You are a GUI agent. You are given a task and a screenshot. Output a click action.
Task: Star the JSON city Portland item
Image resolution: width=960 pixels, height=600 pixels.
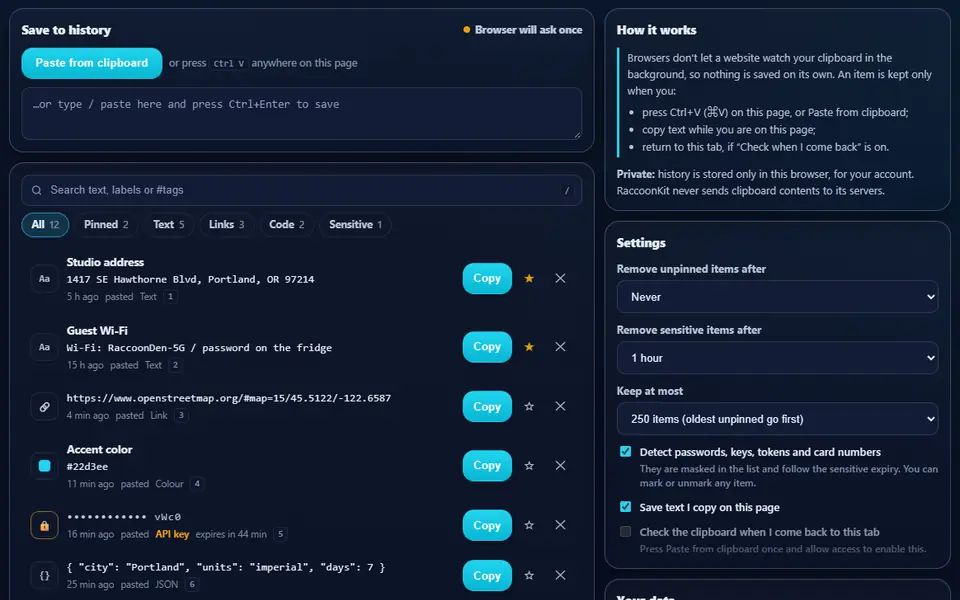(x=529, y=576)
